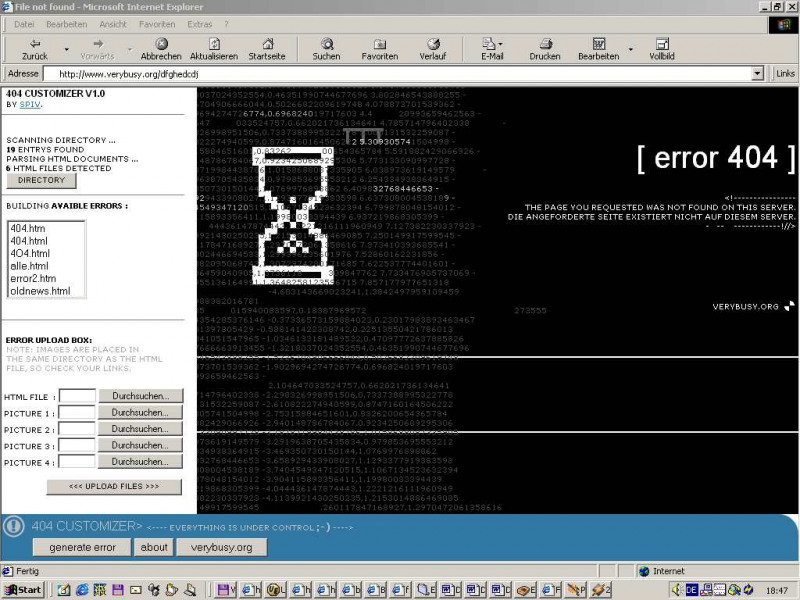Open the Favoriten toolbar icon
The width and height of the screenshot is (800, 600).
[x=380, y=44]
